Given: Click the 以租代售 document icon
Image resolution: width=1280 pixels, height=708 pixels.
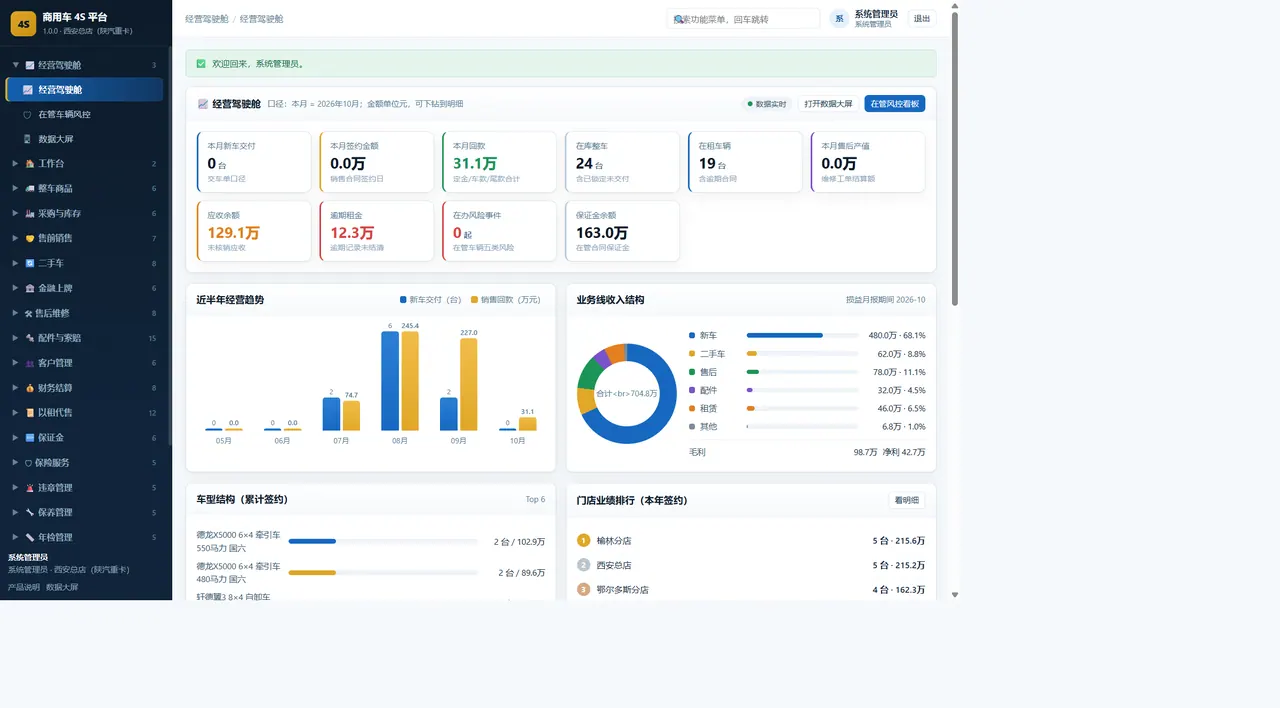Looking at the screenshot, I should point(30,412).
